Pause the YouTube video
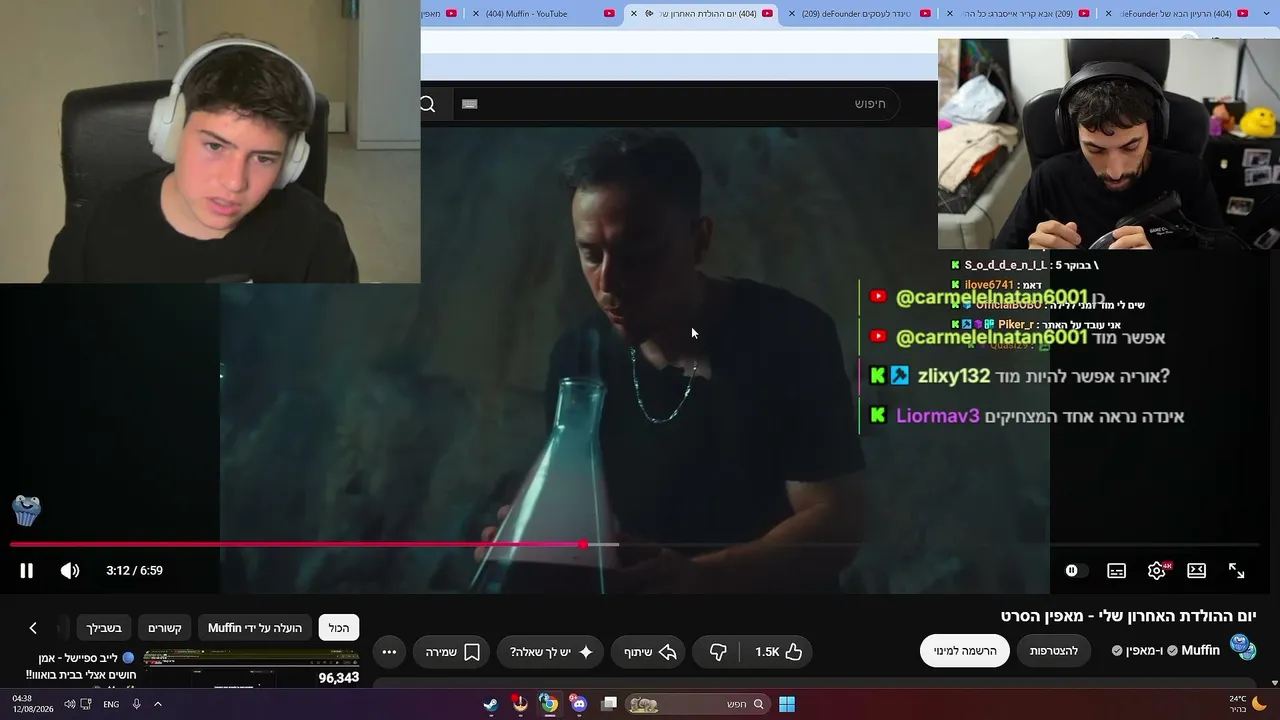1280x720 pixels. (x=26, y=571)
